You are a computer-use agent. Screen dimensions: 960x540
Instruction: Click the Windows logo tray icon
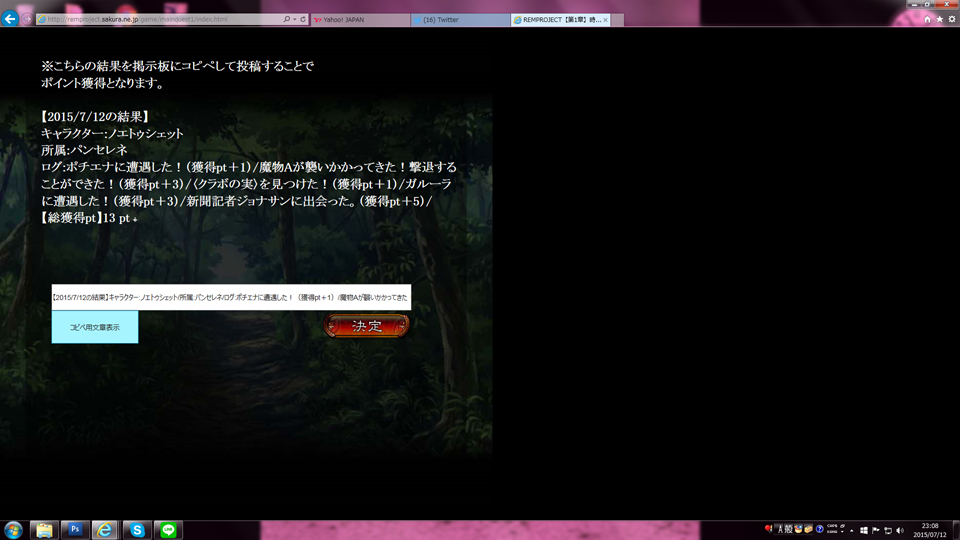(x=864, y=530)
